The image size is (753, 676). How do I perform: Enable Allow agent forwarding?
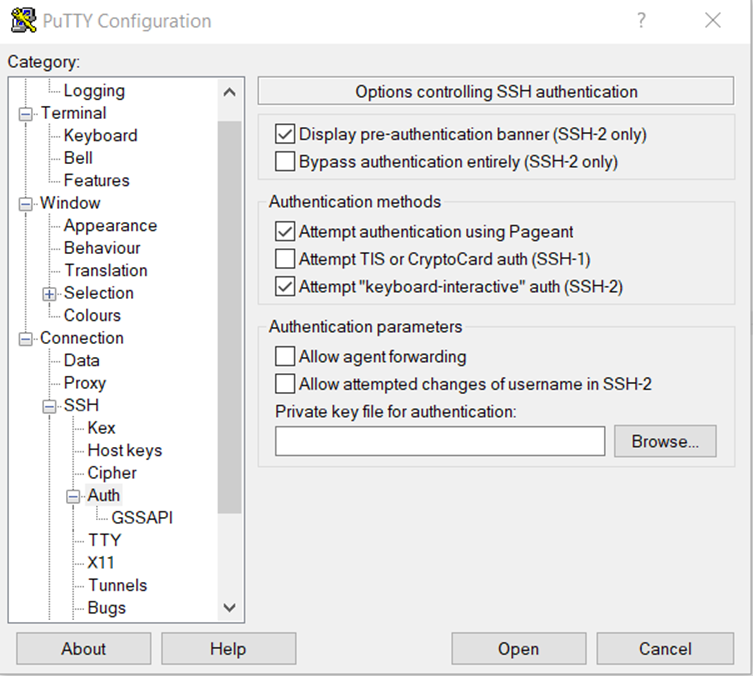point(285,357)
